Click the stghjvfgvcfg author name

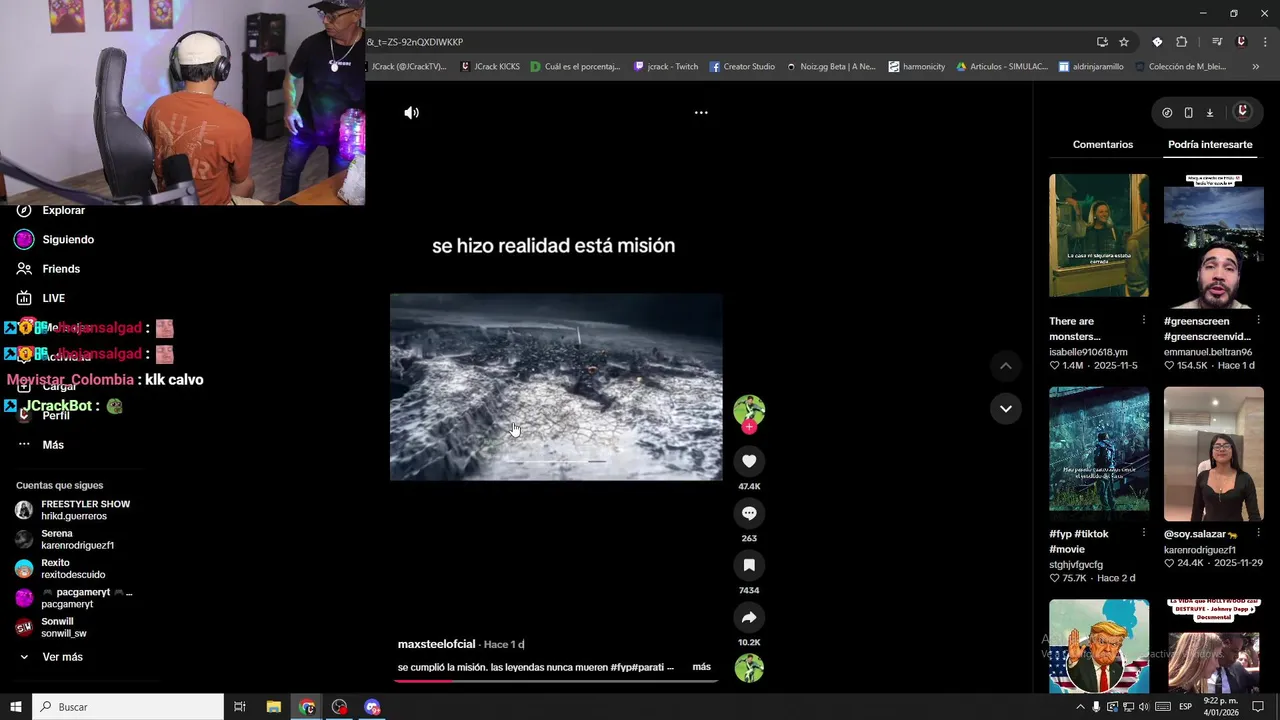click(x=1076, y=565)
